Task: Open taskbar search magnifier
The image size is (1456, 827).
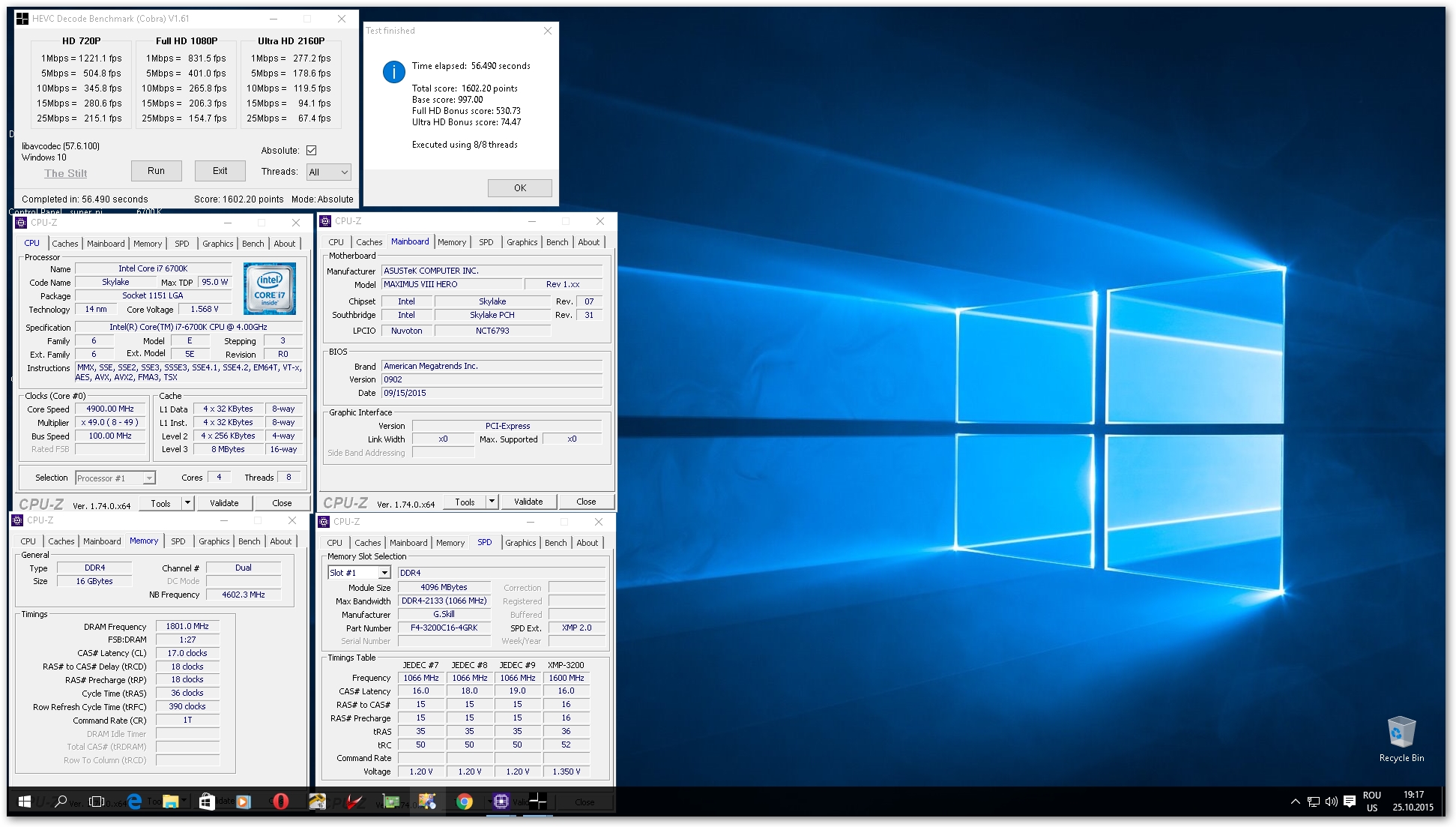Action: (61, 802)
